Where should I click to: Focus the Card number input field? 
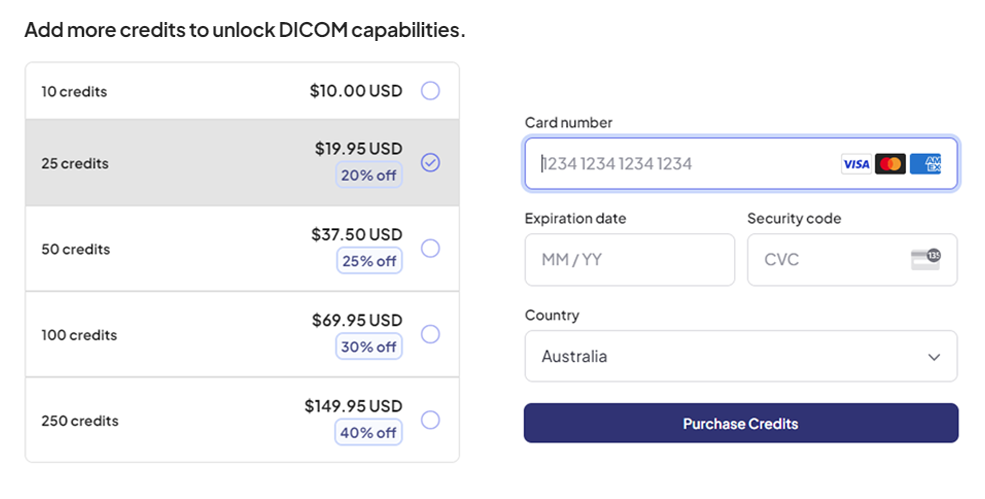[x=741, y=164]
